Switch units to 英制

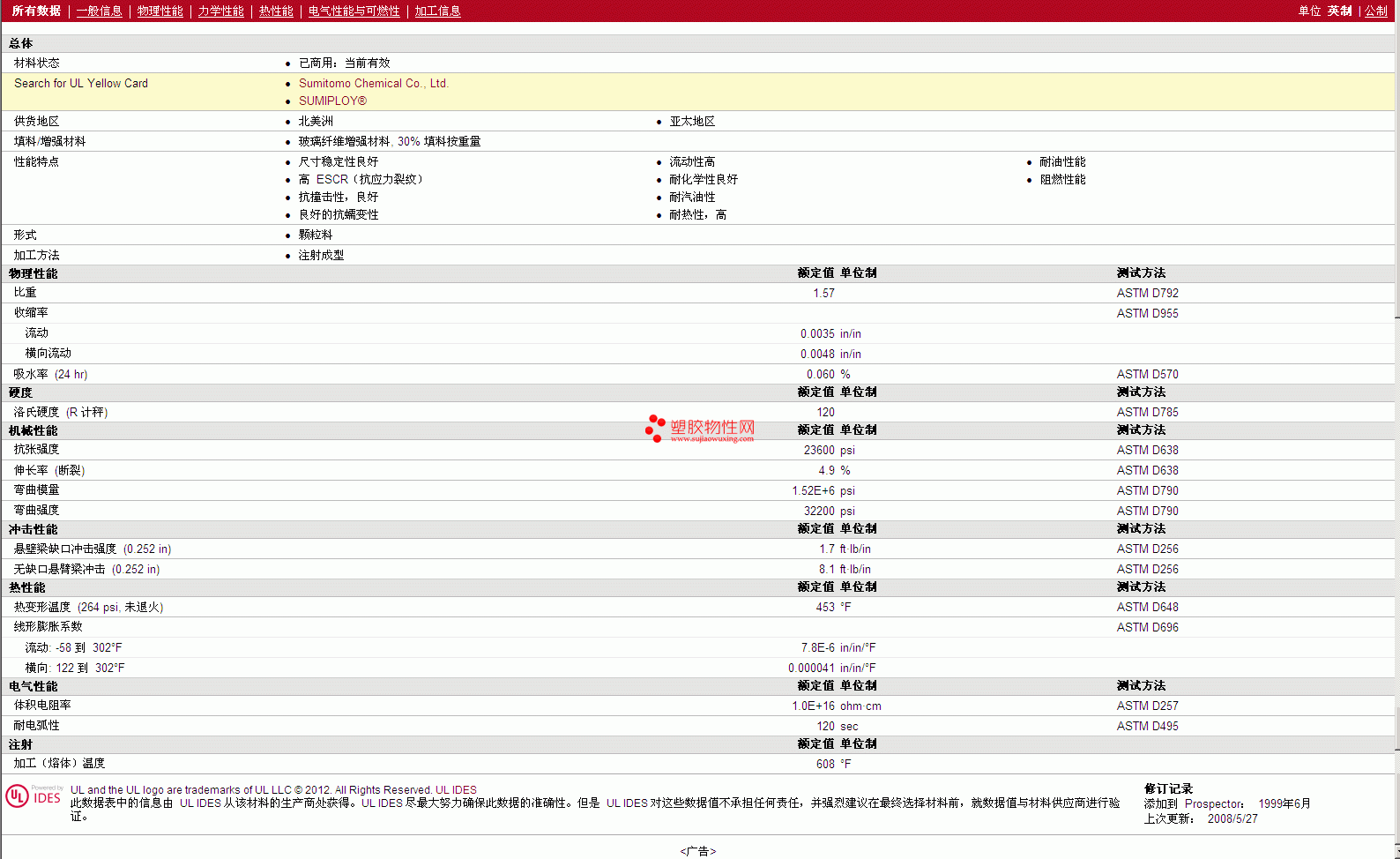(1340, 11)
